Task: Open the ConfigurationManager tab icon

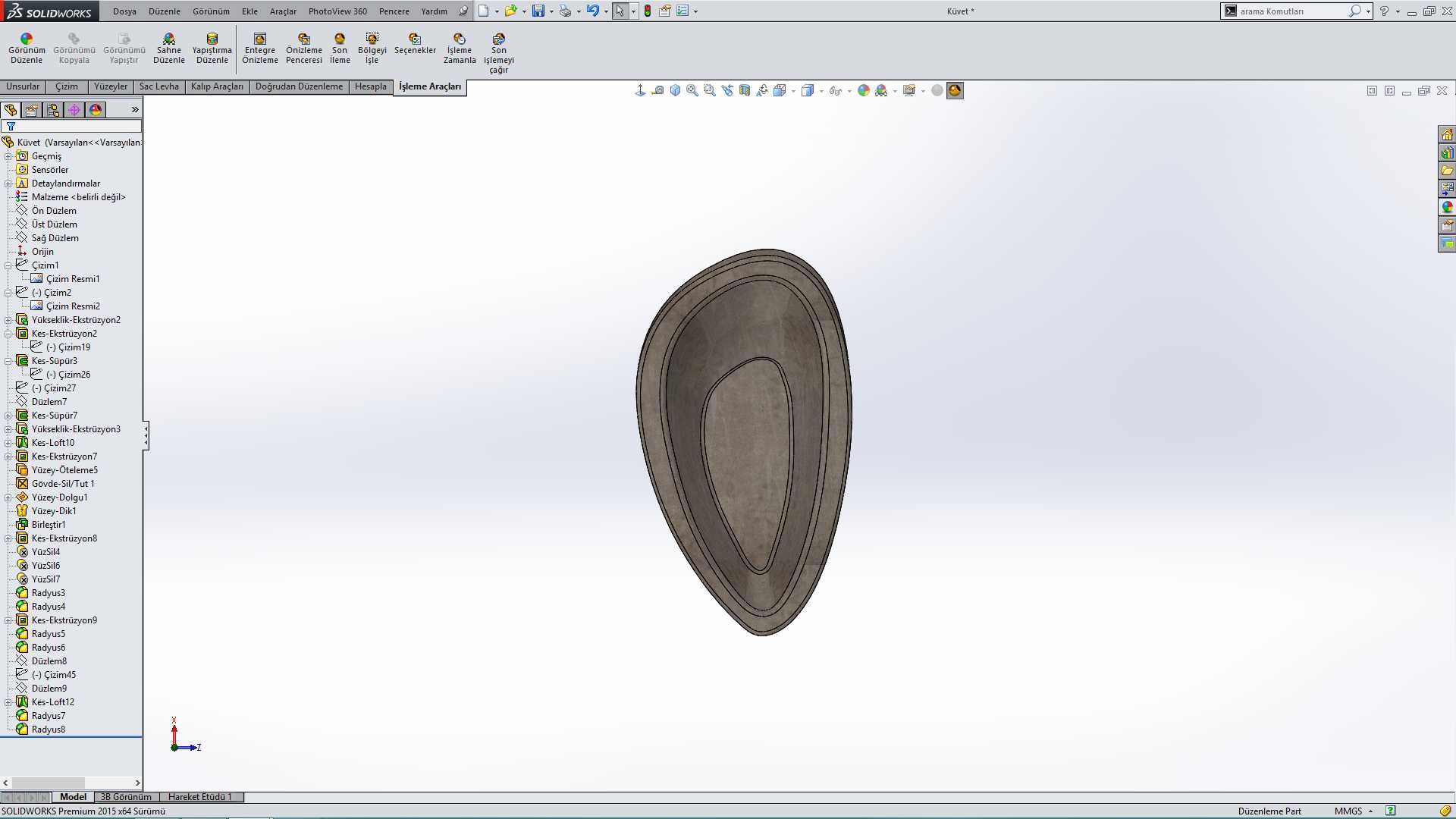Action: coord(53,110)
